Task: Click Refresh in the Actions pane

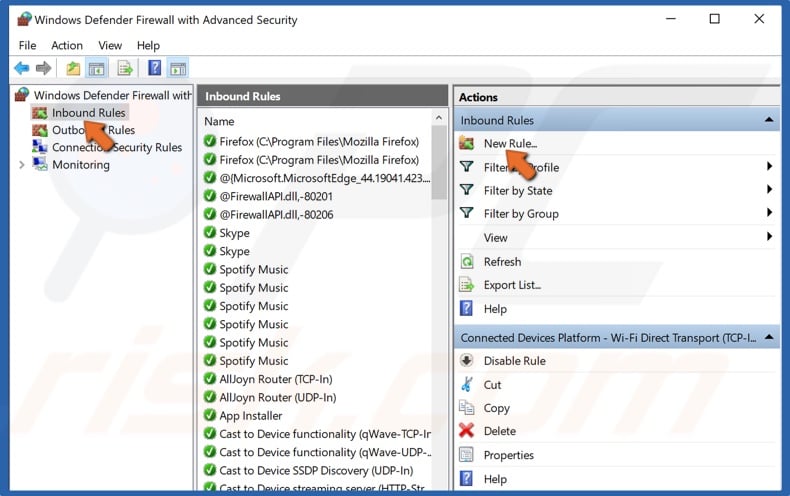Action: tap(502, 262)
